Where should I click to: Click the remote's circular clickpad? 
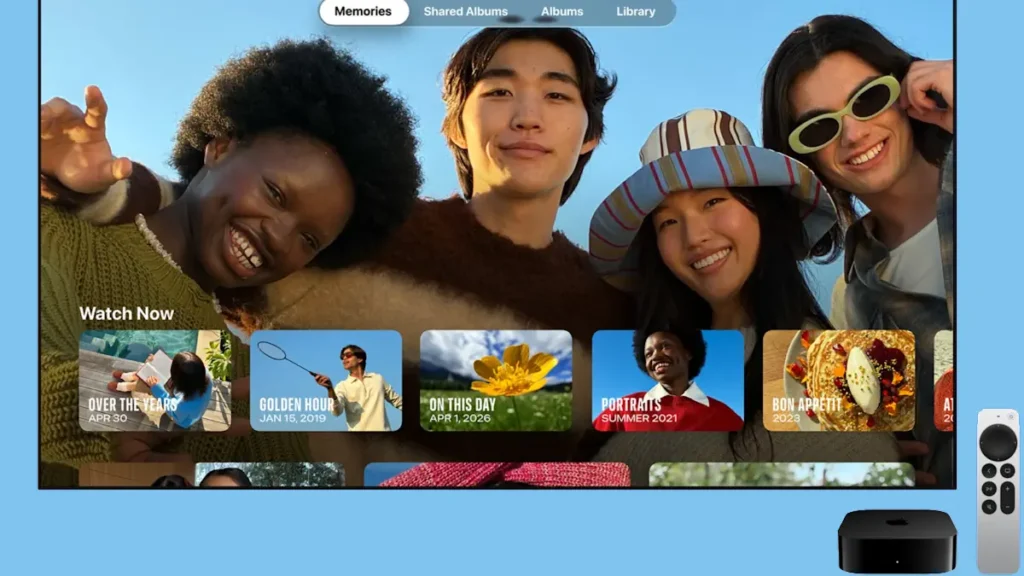[999, 442]
